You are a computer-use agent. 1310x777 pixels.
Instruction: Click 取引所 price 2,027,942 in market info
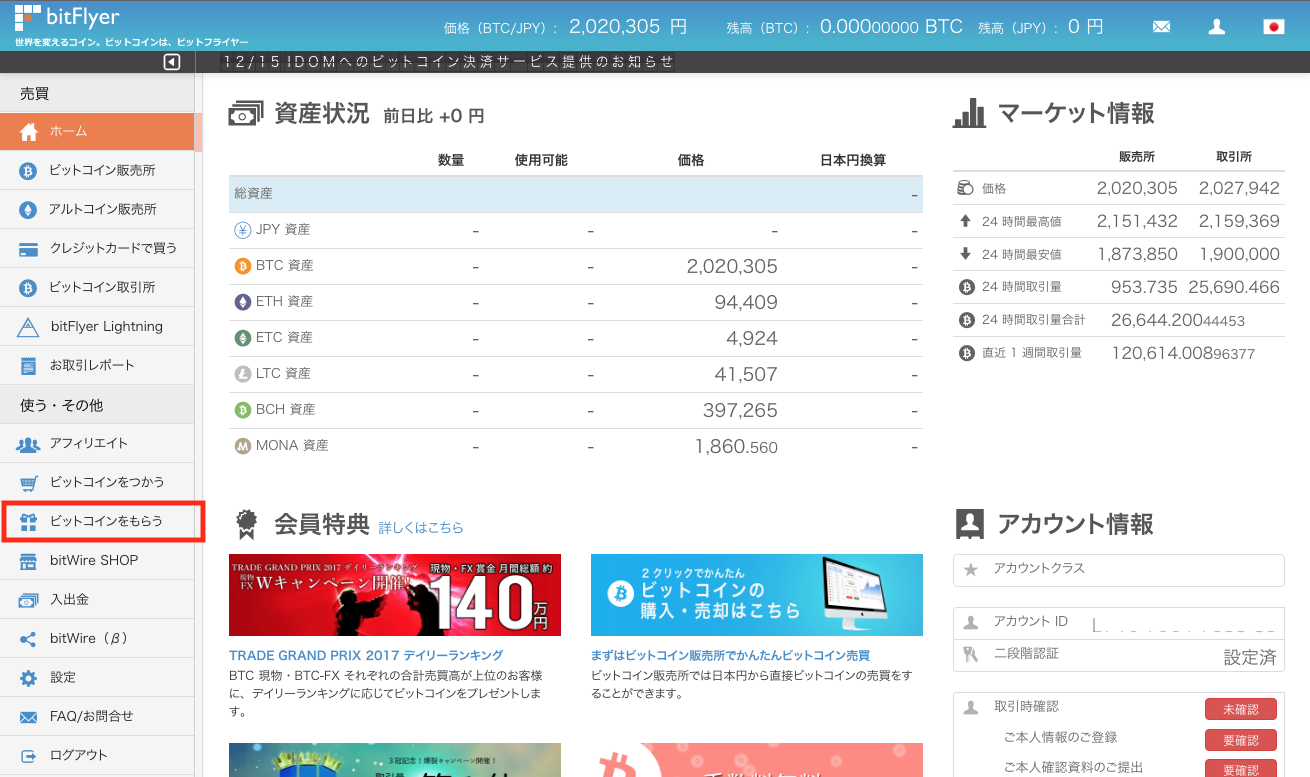click(1239, 188)
